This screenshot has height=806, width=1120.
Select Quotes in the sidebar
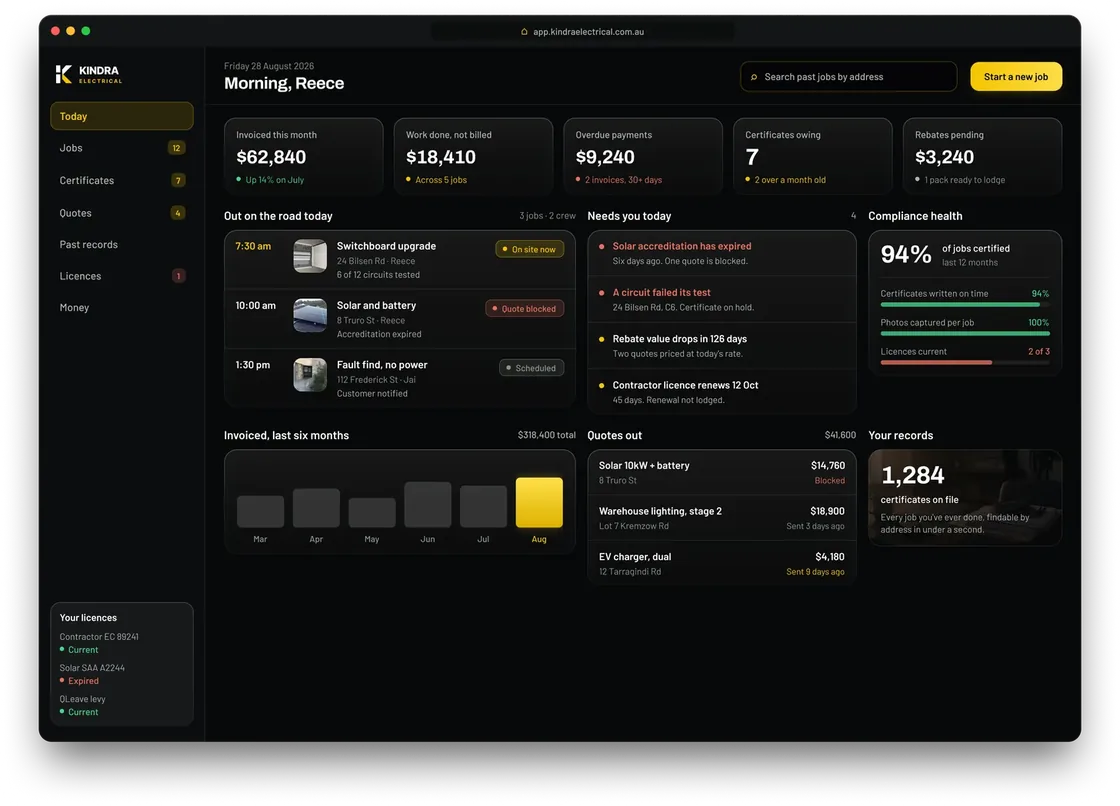(x=121, y=213)
